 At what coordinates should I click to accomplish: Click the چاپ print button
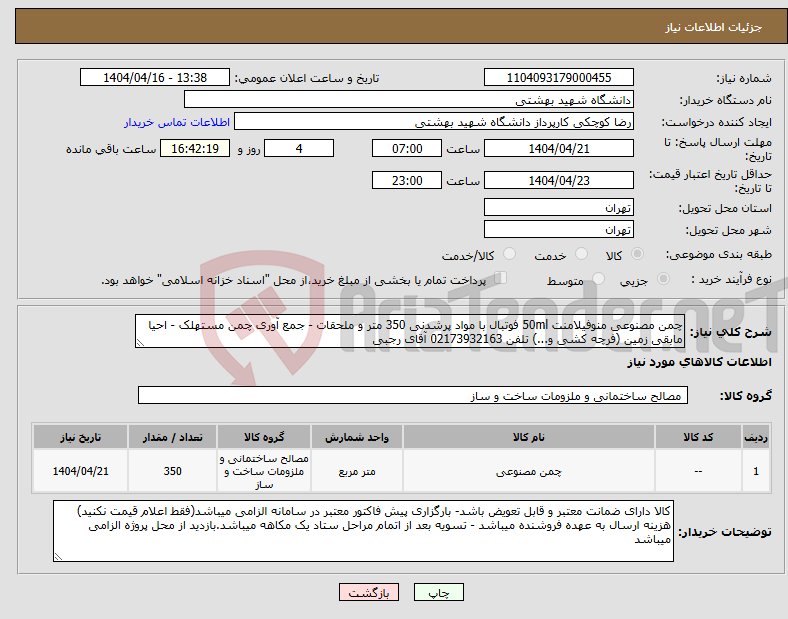pos(439,592)
